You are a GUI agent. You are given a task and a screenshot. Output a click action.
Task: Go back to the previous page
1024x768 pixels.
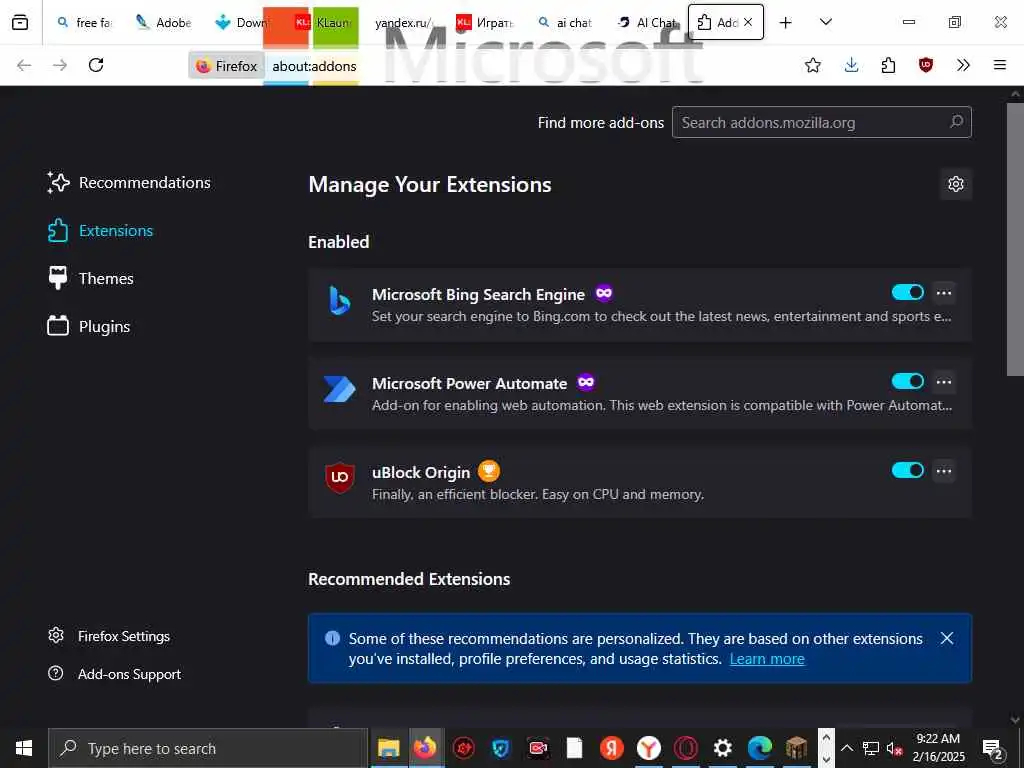point(24,65)
